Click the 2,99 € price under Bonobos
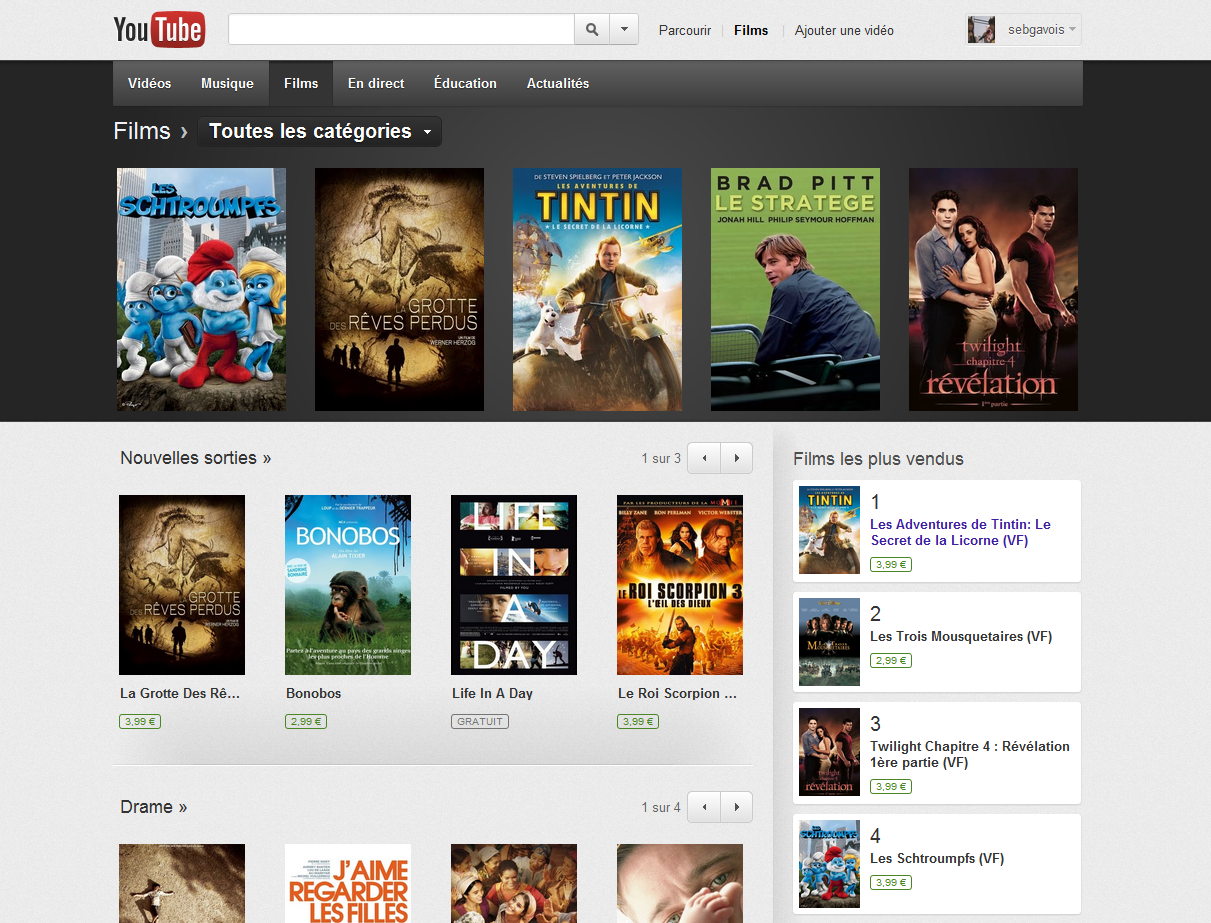 (306, 721)
